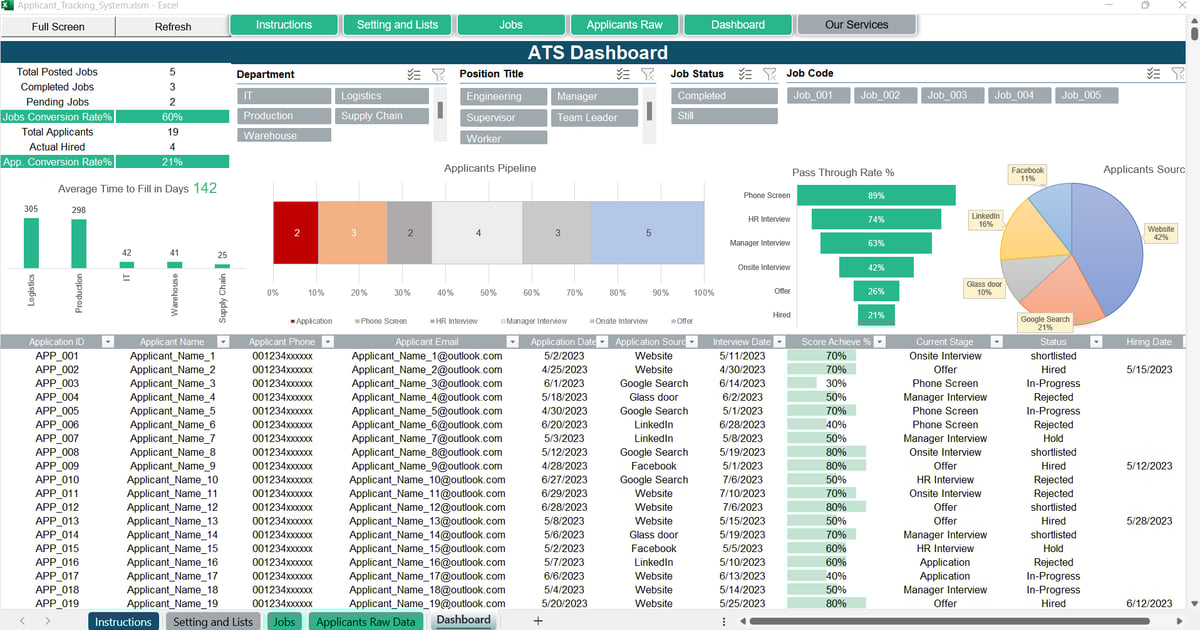Clear filters on the Job Code slicer
The image size is (1200, 630).
(1178, 73)
